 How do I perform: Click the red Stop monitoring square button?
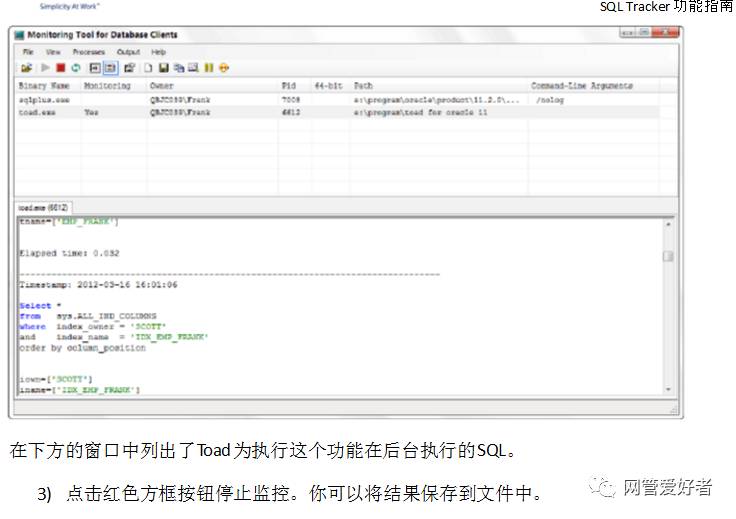[61, 68]
